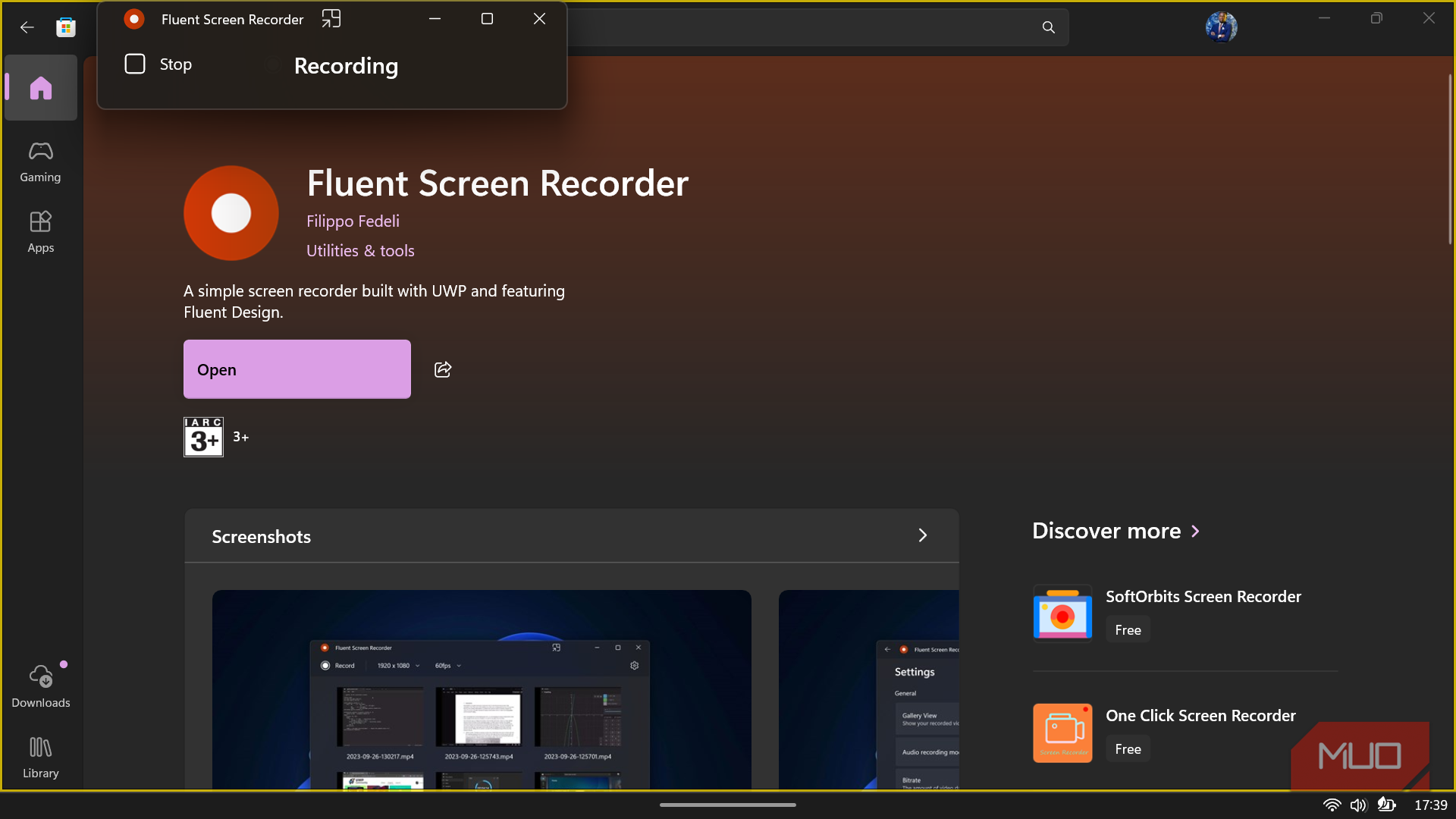Open SoftOrbits Screen Recorder app
Screen dimensions: 1456x819
tap(1203, 597)
